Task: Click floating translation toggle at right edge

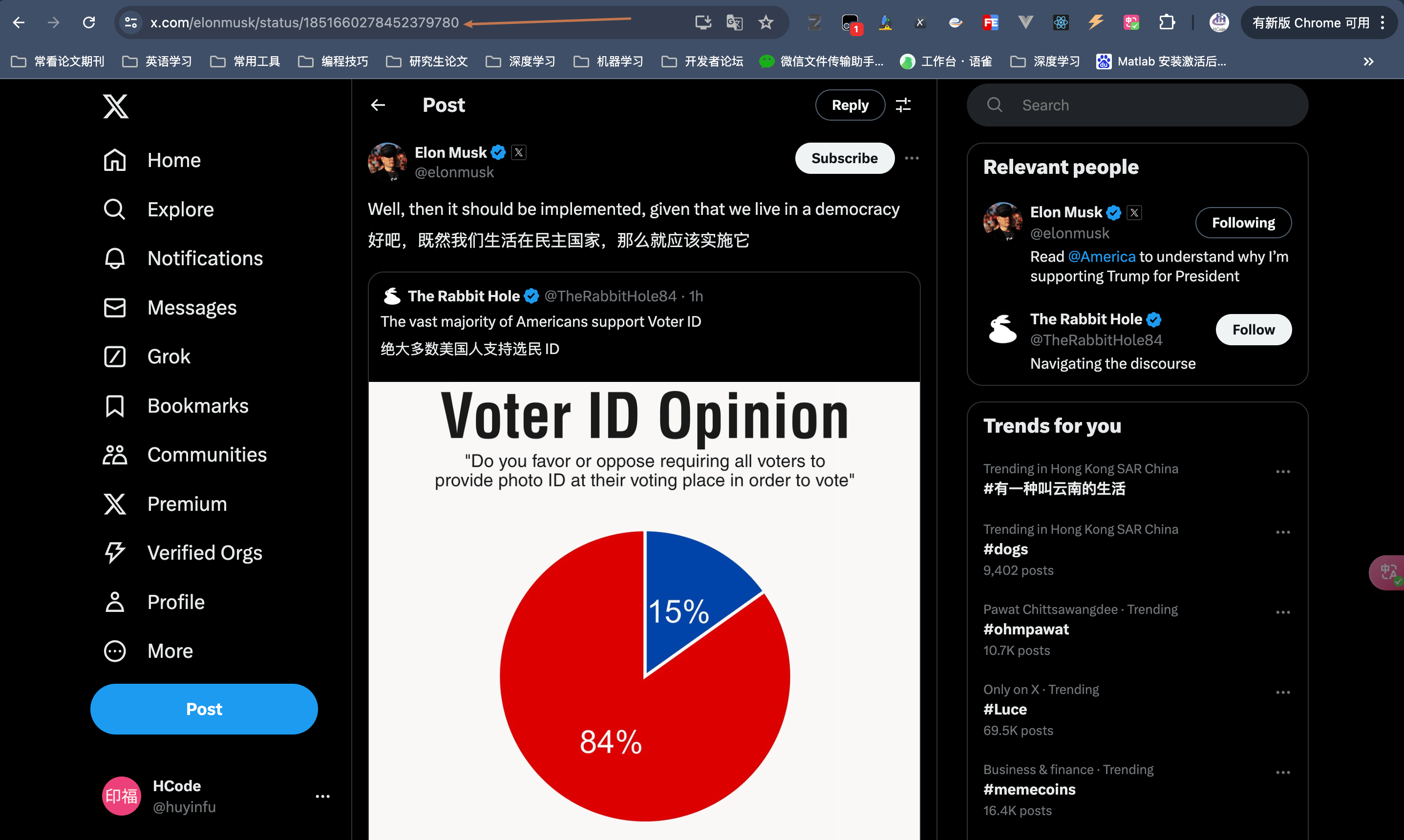Action: [x=1387, y=572]
